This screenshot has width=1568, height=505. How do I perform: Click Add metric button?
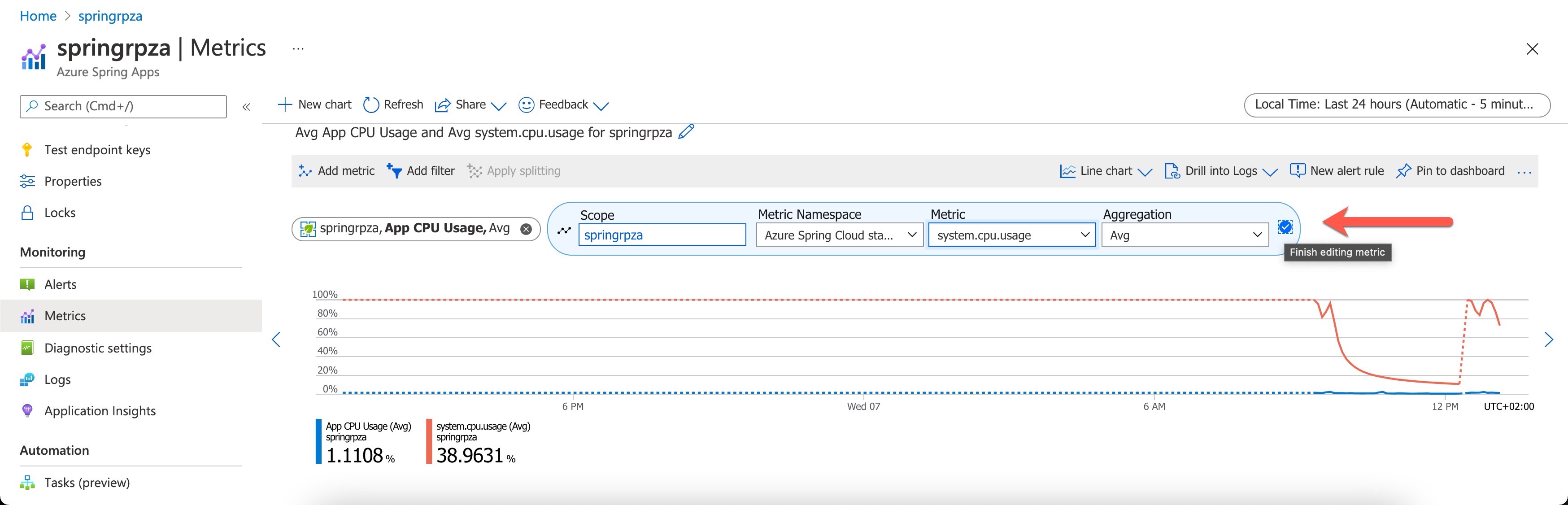point(336,171)
